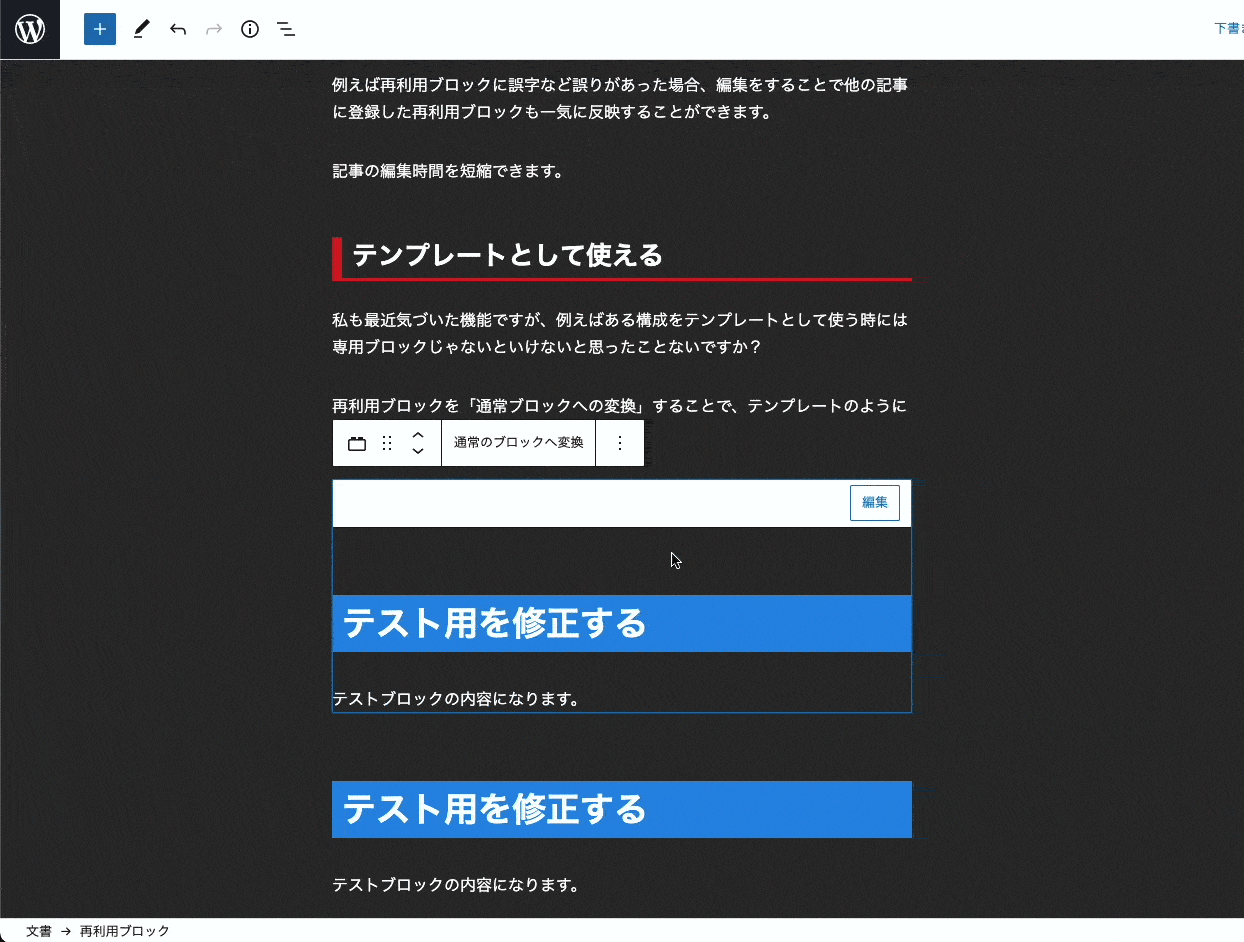This screenshot has height=942, width=1244.
Task: Click the reusable block type icon
Action: (x=357, y=443)
